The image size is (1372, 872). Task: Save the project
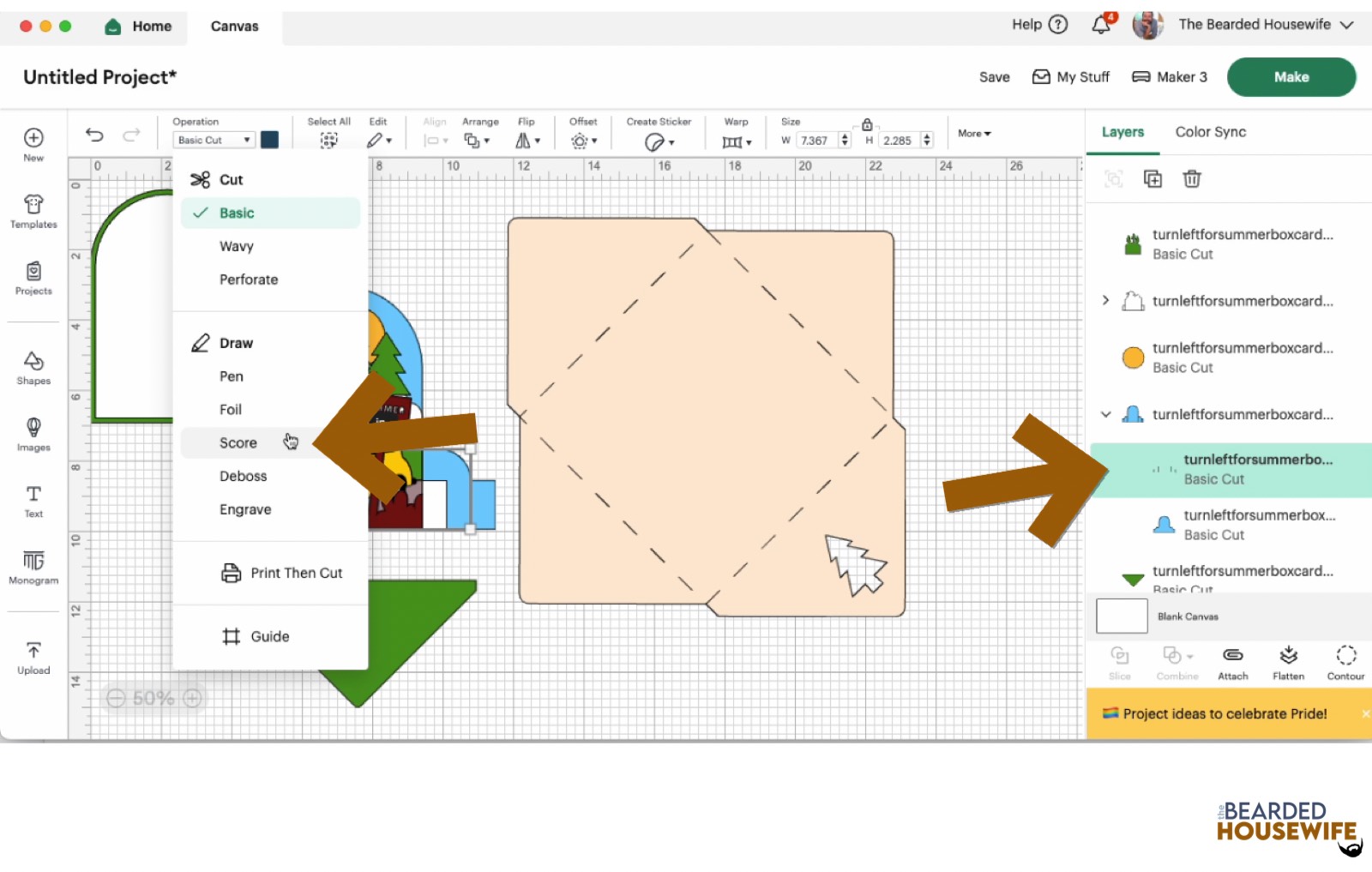(995, 77)
